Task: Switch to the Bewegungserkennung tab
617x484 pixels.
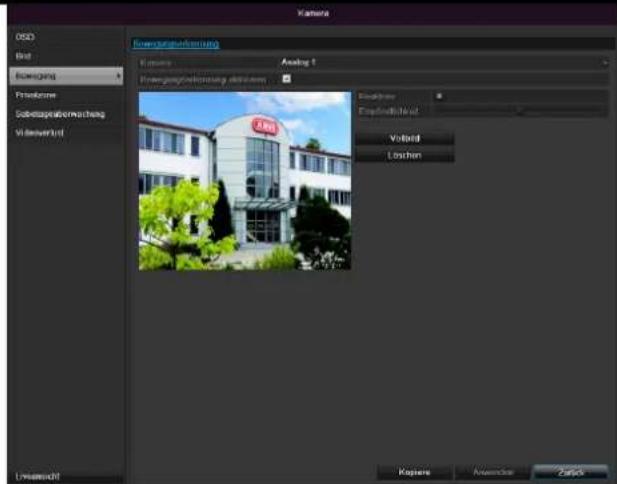Action: coord(176,44)
